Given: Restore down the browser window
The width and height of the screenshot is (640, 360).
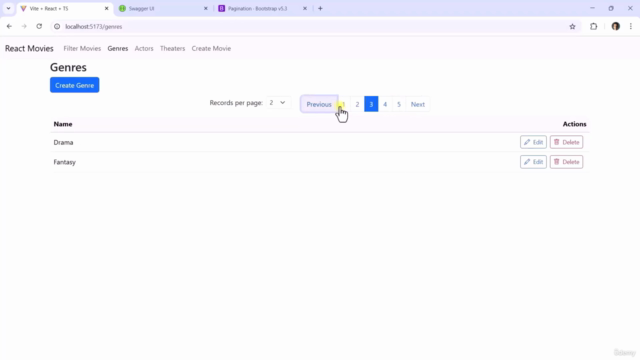Looking at the screenshot, I should pyautogui.click(x=611, y=8).
